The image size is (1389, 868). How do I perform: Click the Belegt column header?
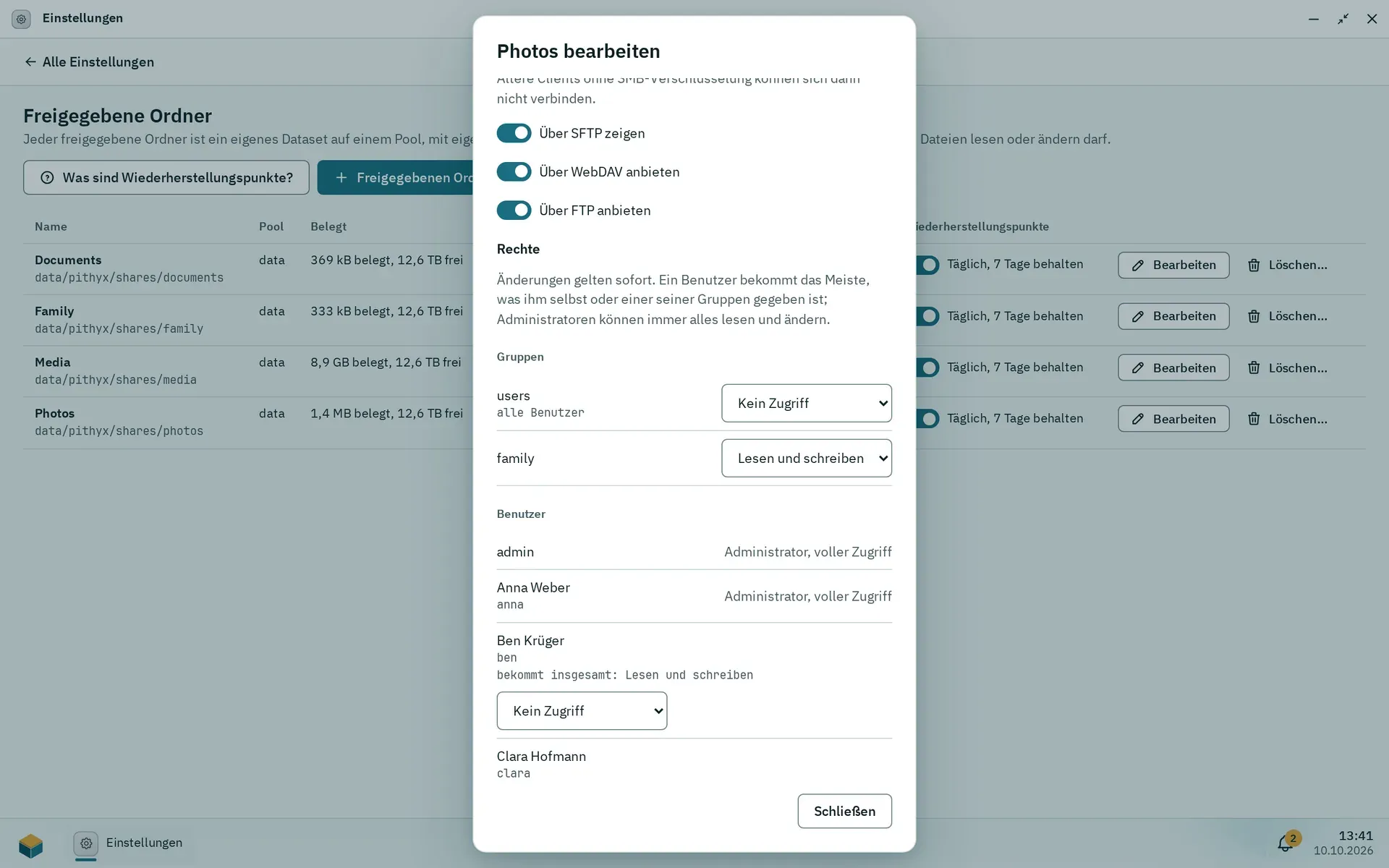point(328,226)
